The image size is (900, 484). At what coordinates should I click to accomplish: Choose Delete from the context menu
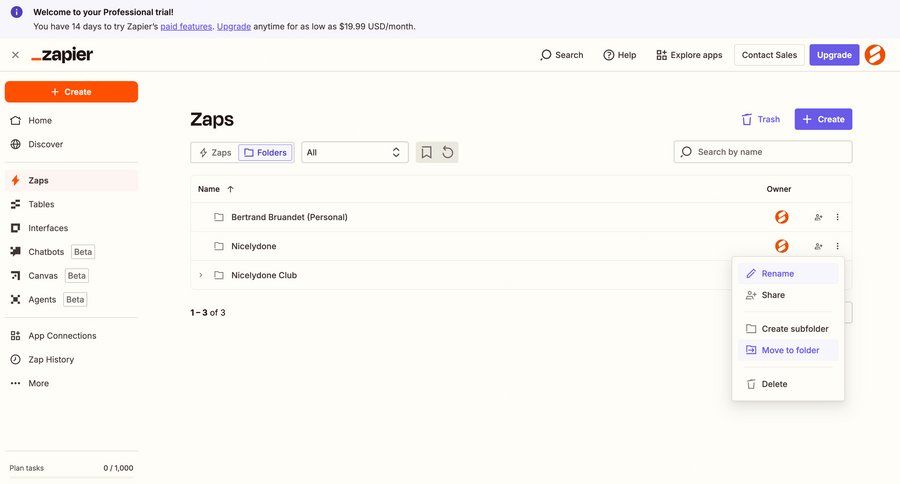pos(788,384)
